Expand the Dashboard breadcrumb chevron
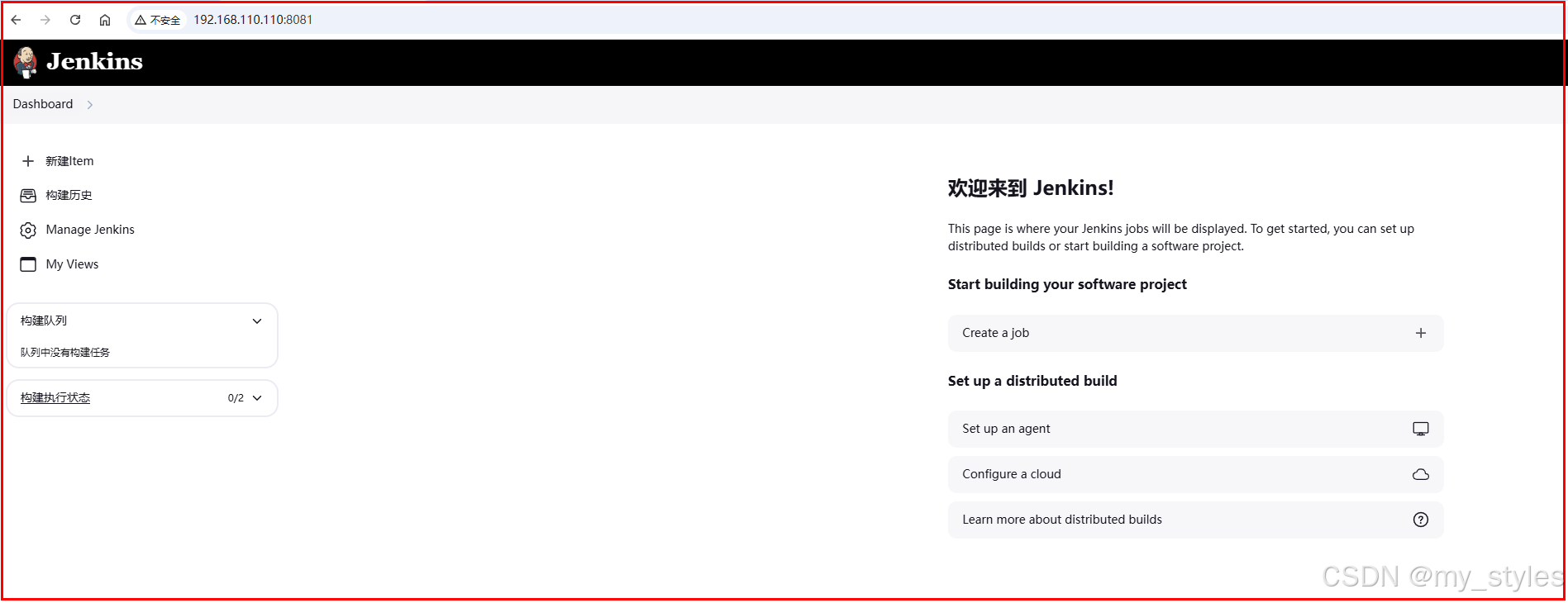 (90, 105)
